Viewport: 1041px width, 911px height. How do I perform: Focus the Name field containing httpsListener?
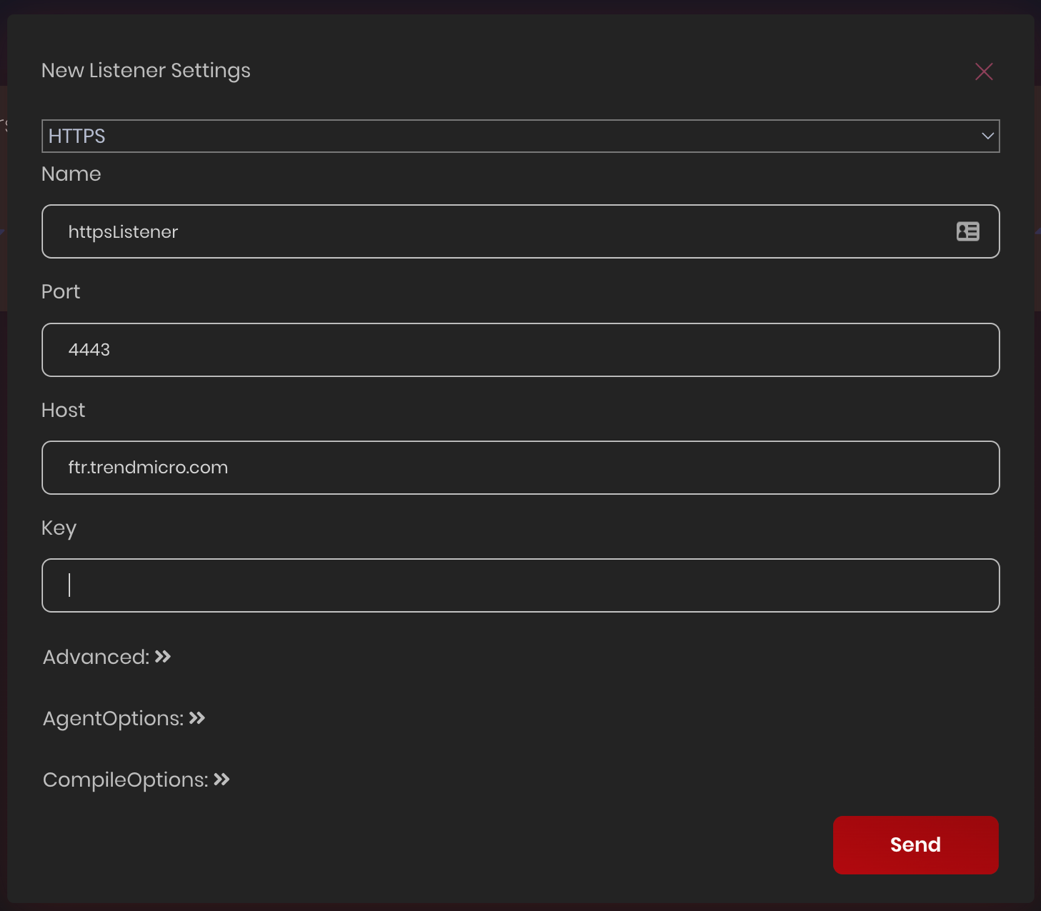(500, 232)
